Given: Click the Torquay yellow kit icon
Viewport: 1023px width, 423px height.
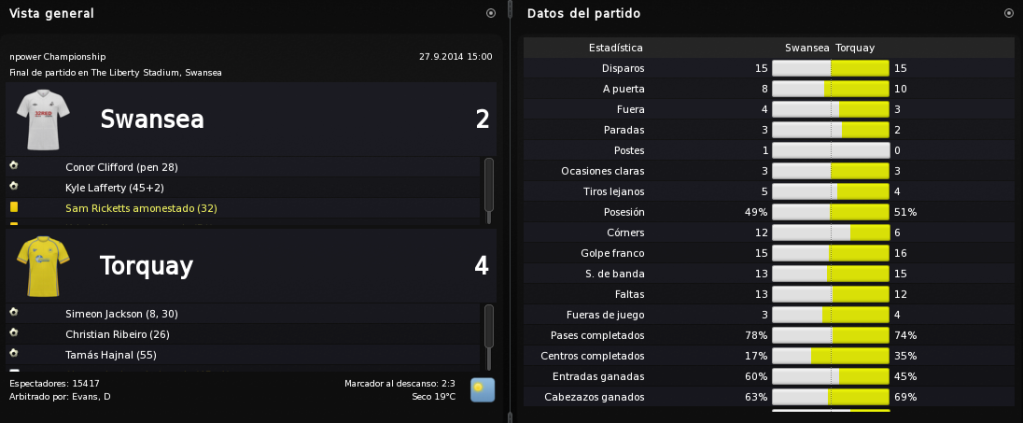Looking at the screenshot, I should click(43, 266).
